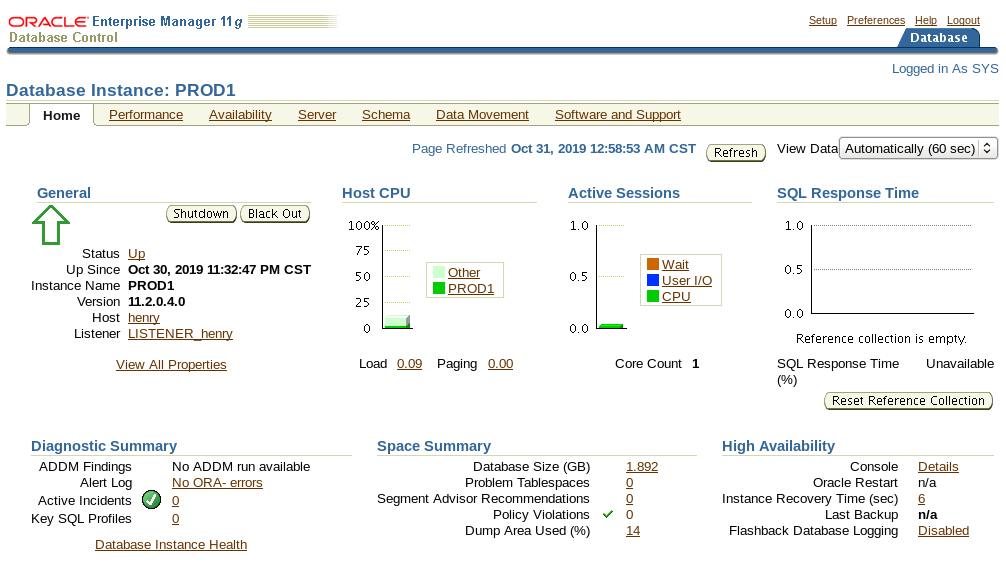1006x575 pixels.
Task: Open the No ORA- errors alert log link
Action: point(217,483)
